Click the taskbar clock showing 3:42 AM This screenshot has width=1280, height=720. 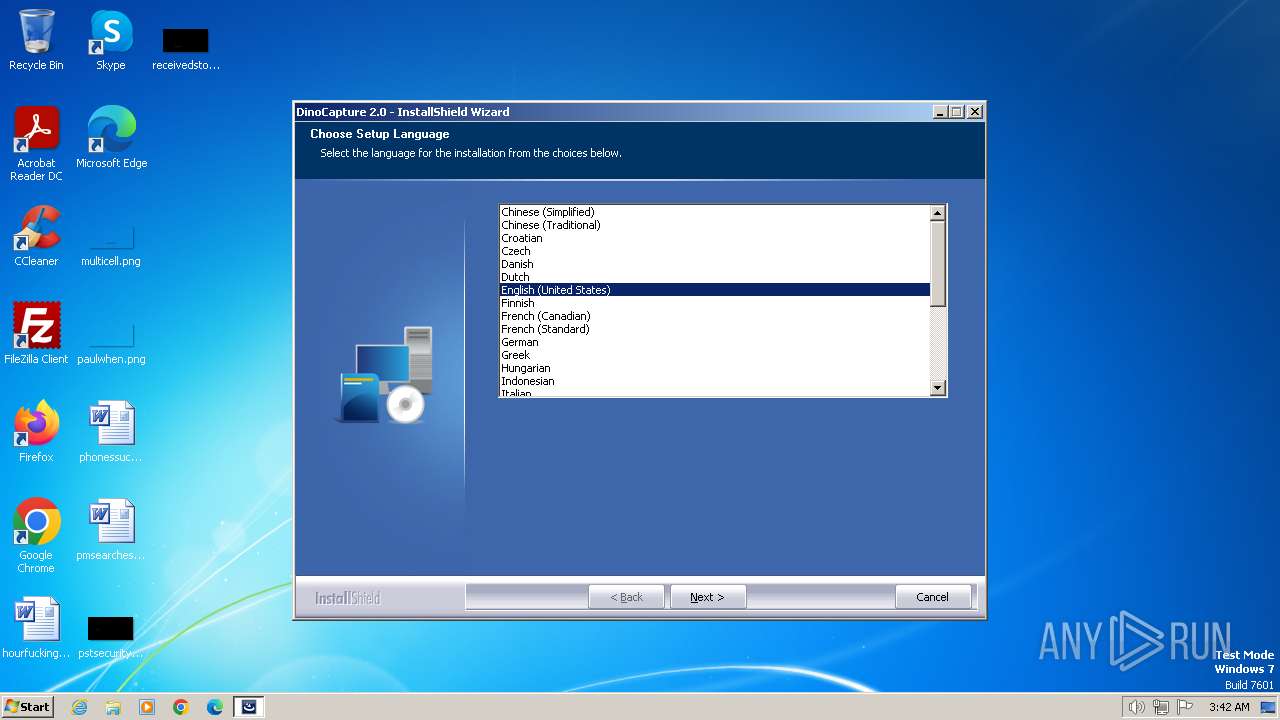click(x=1229, y=707)
